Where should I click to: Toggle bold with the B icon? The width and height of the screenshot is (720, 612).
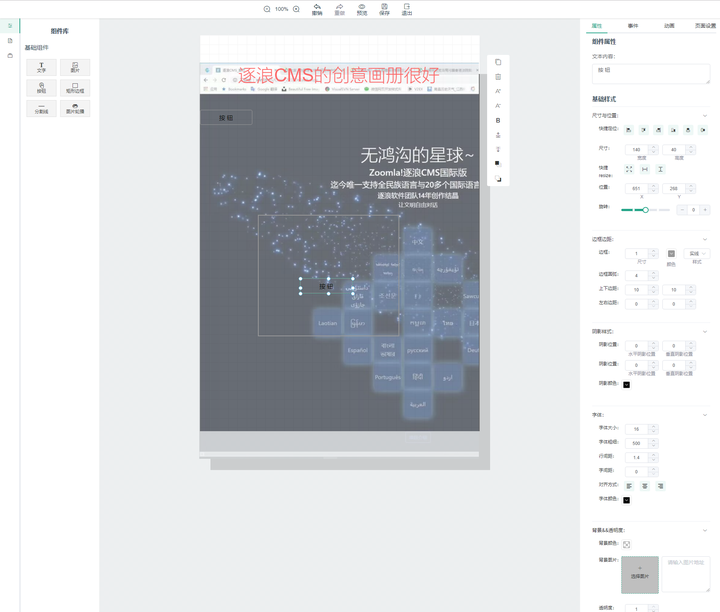click(498, 120)
